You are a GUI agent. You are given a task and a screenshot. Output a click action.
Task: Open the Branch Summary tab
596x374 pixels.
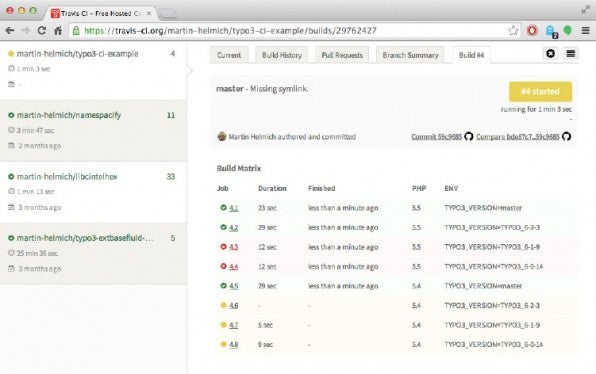(410, 55)
